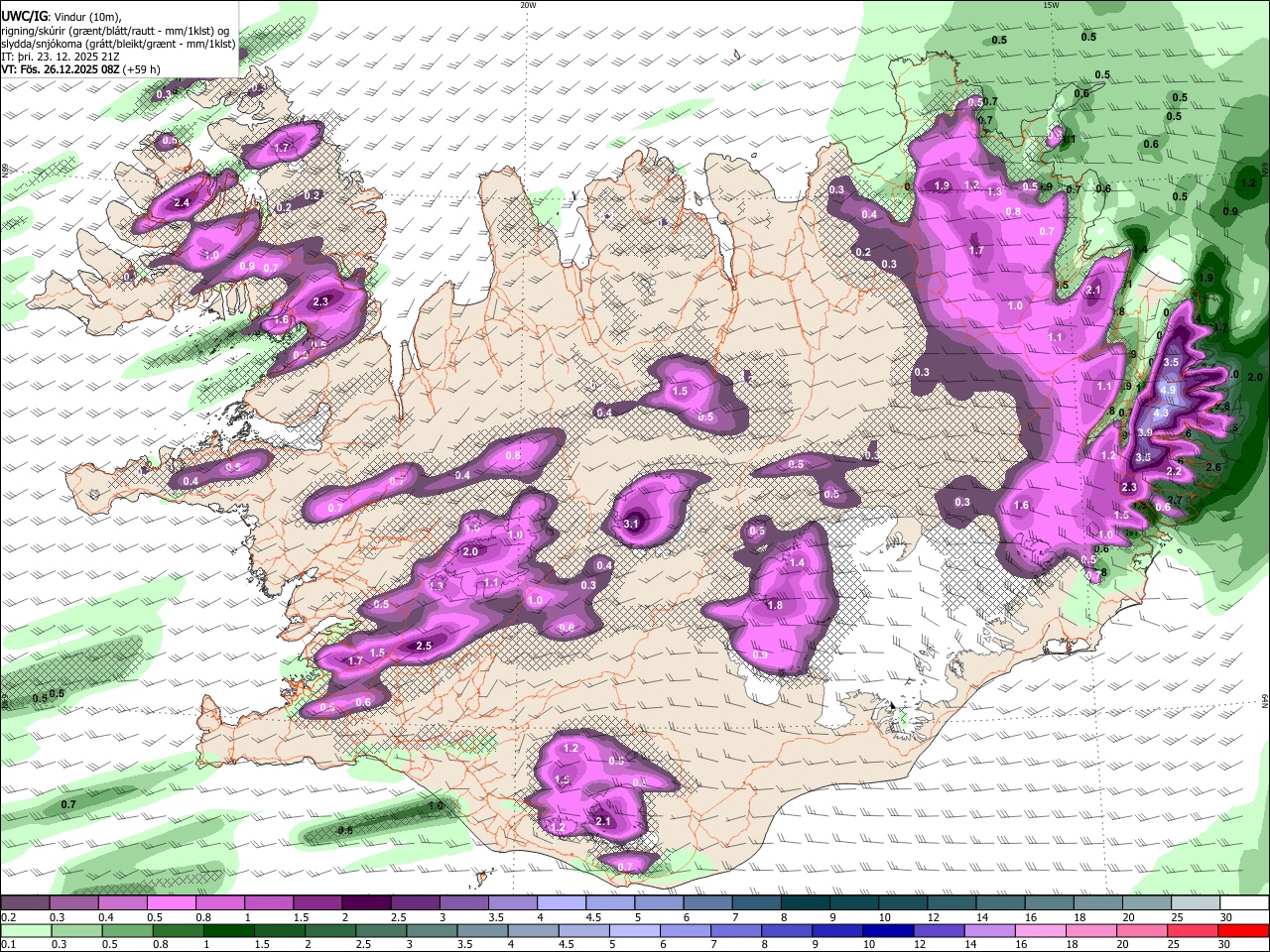This screenshot has height=952, width=1270.
Task: Click the light periwinkle swatch at snow legend's 4 mark
Action: [562, 903]
